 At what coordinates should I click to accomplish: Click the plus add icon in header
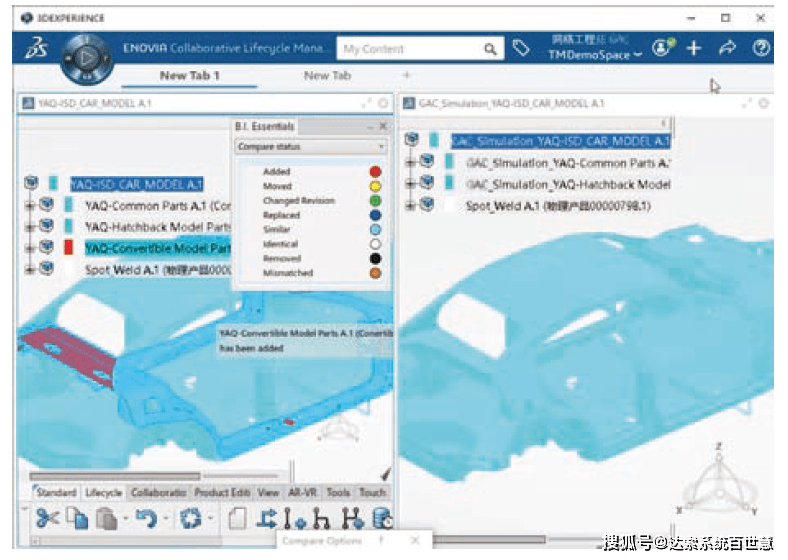[694, 48]
